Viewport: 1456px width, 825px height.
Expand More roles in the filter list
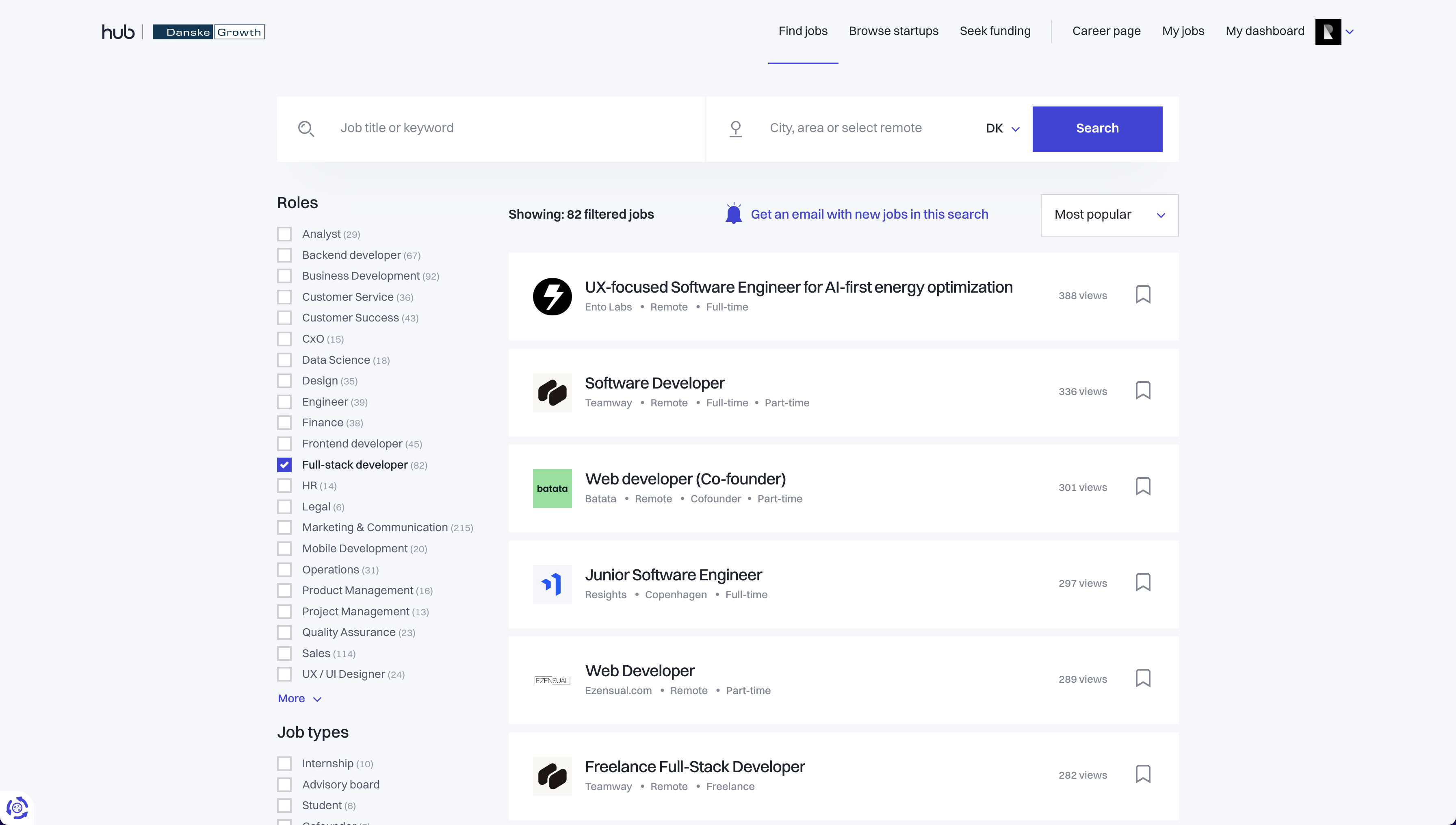point(299,699)
